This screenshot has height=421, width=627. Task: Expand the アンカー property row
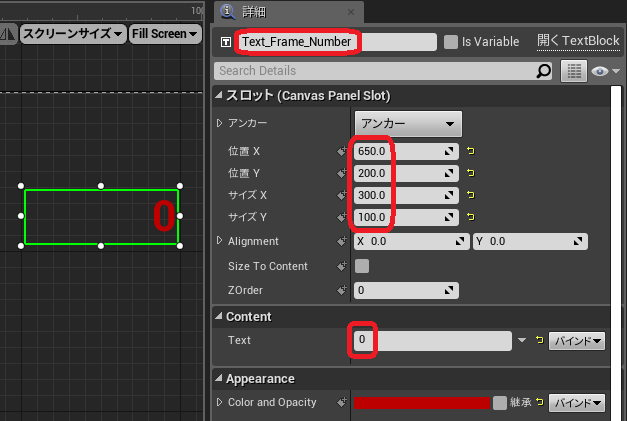tap(219, 123)
